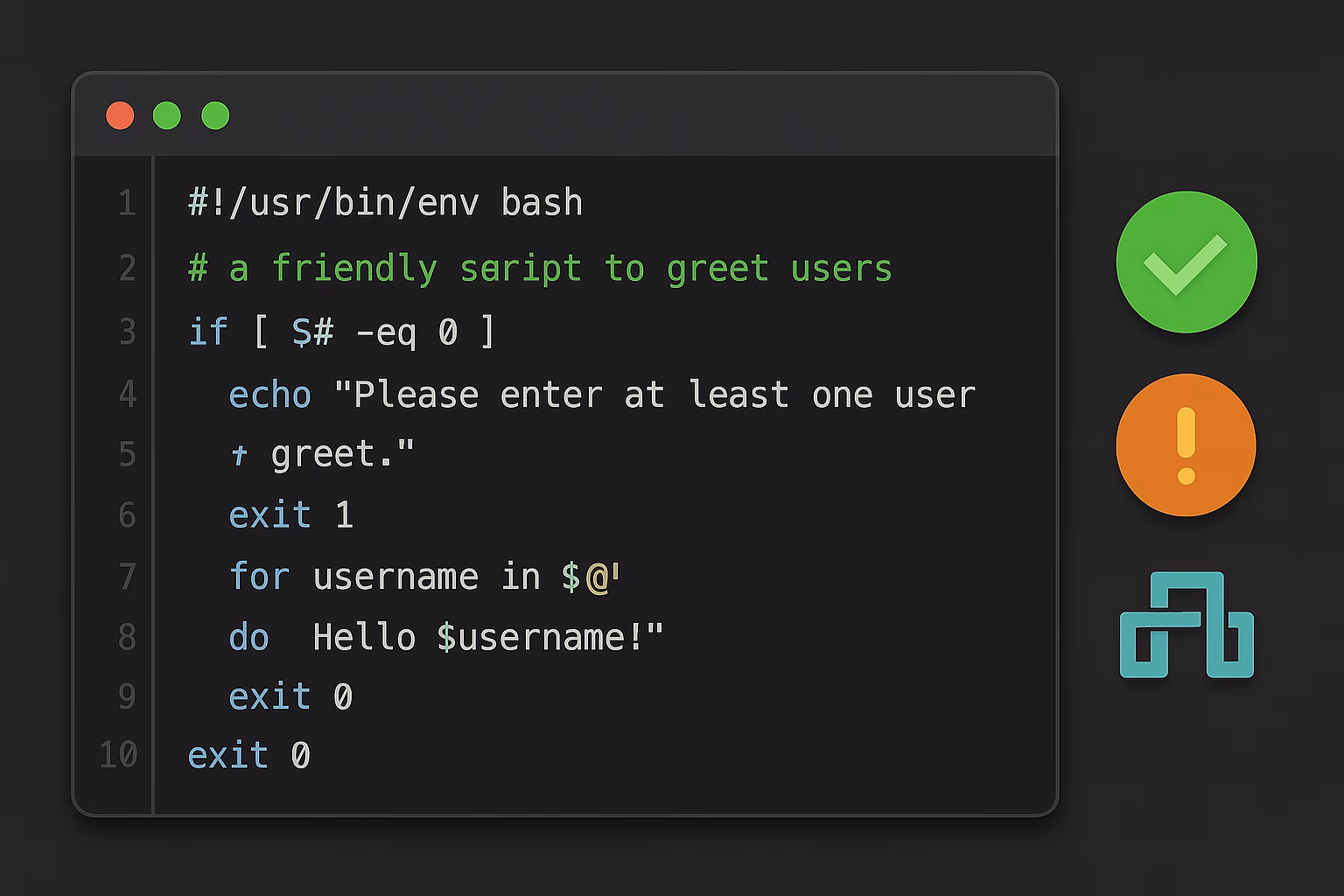Select line number 1 in the gutter
Viewport: 1344px width, 896px height.
point(127,203)
